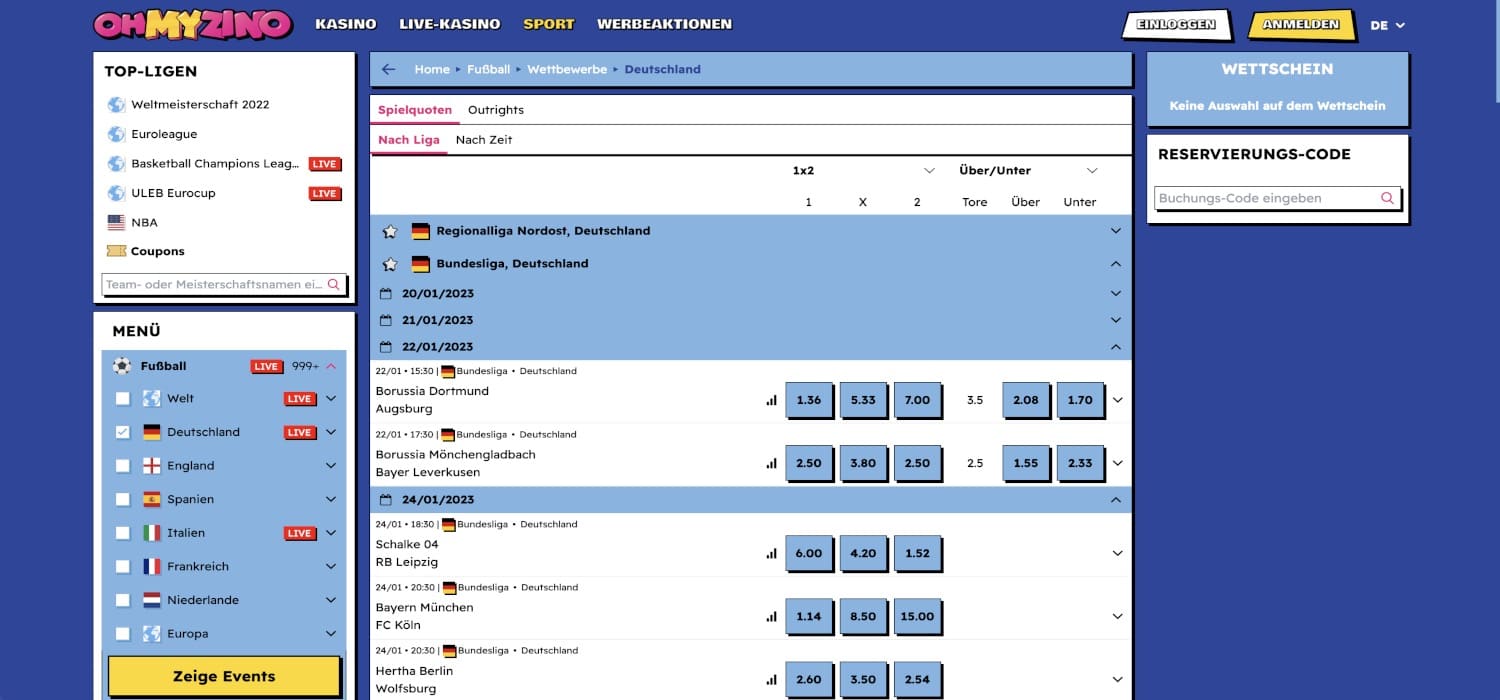Image resolution: width=1500 pixels, height=700 pixels.
Task: Expand Regionalliga Nordost league section
Action: tap(1116, 231)
